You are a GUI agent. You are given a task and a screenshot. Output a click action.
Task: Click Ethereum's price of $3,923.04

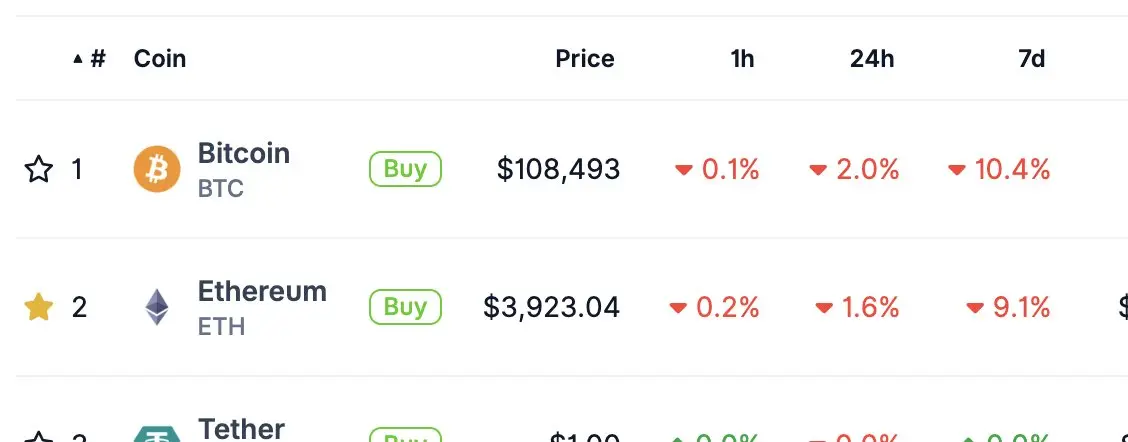(x=551, y=307)
